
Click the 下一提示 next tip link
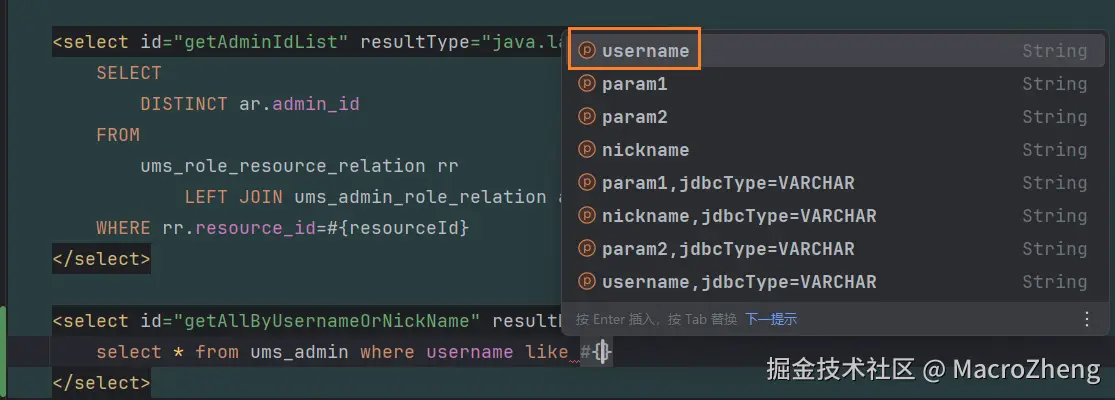771,320
